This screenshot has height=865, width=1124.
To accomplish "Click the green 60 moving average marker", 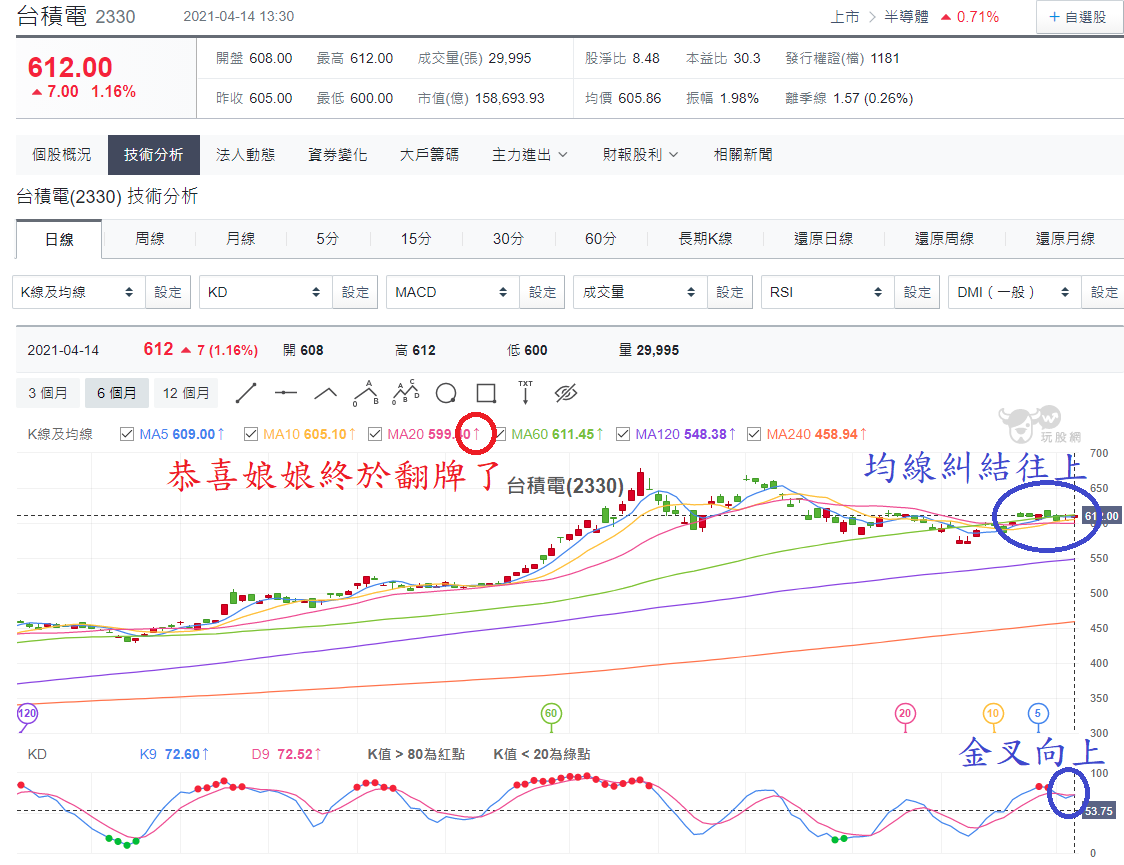I will pos(551,713).
